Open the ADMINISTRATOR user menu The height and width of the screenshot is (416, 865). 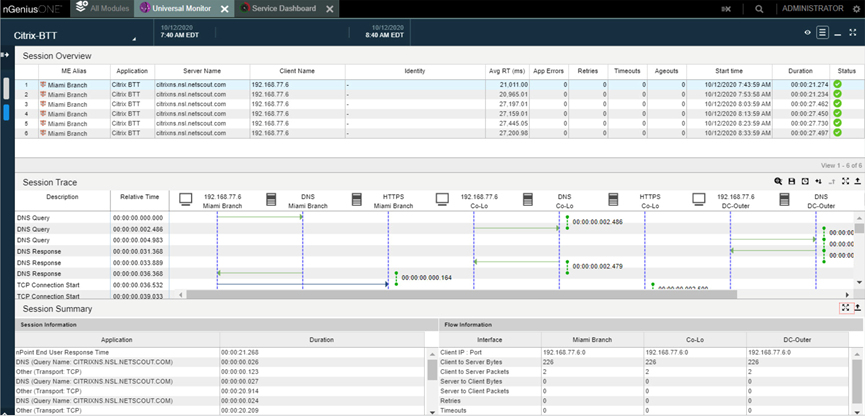click(x=812, y=8)
